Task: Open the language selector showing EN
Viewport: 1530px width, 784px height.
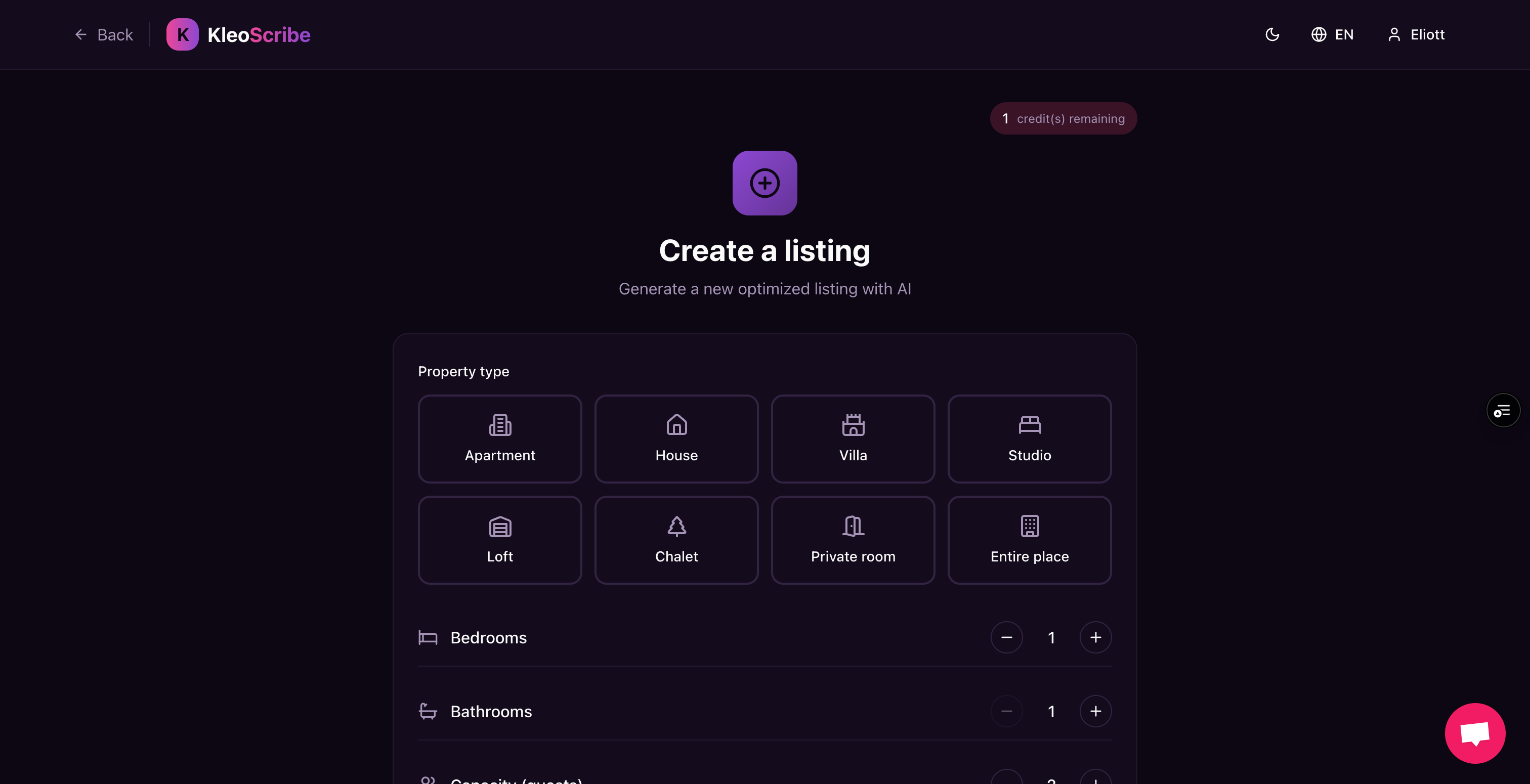Action: (1332, 34)
